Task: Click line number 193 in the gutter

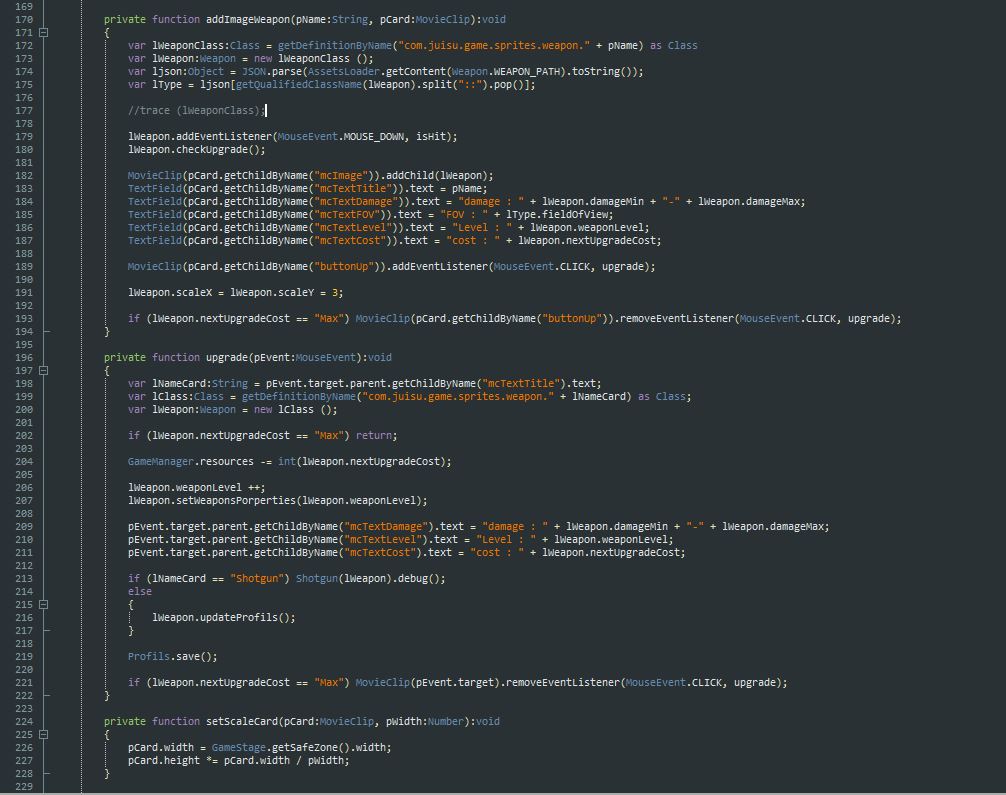Action: (24, 319)
